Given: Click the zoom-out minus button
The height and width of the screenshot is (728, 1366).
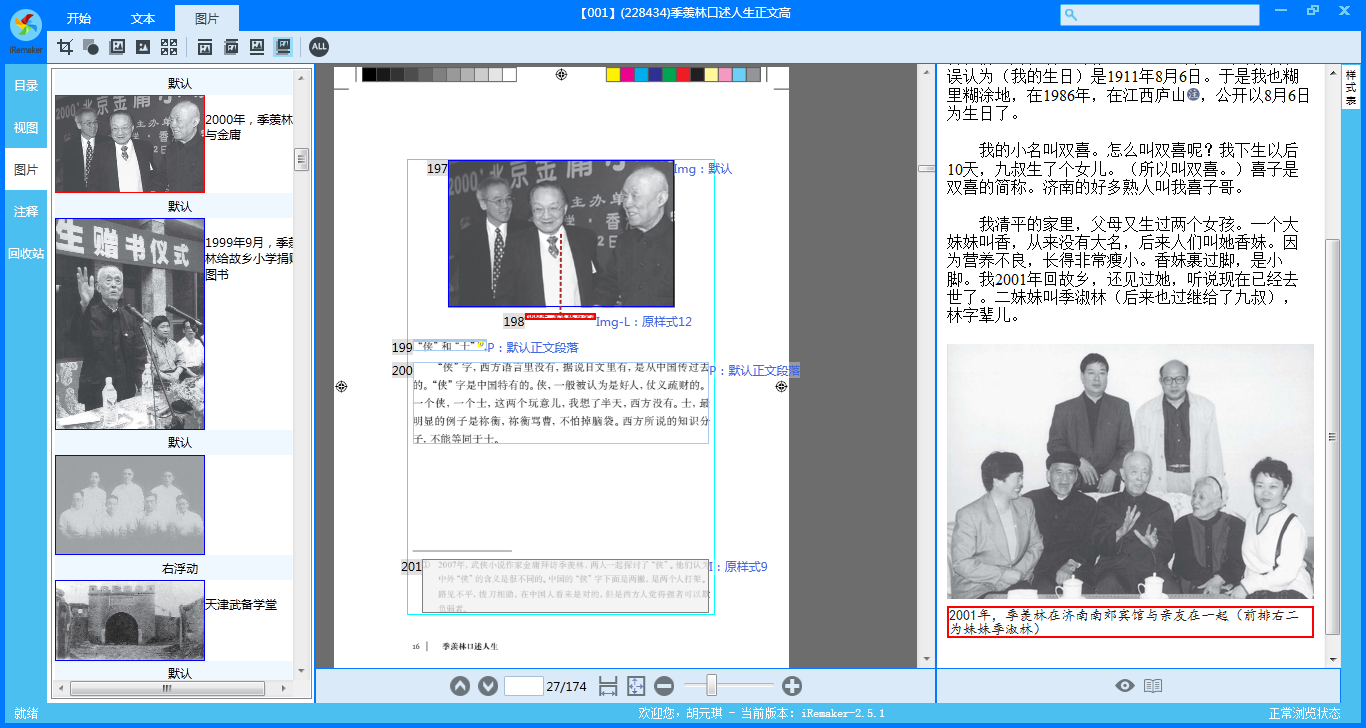Looking at the screenshot, I should [x=664, y=686].
